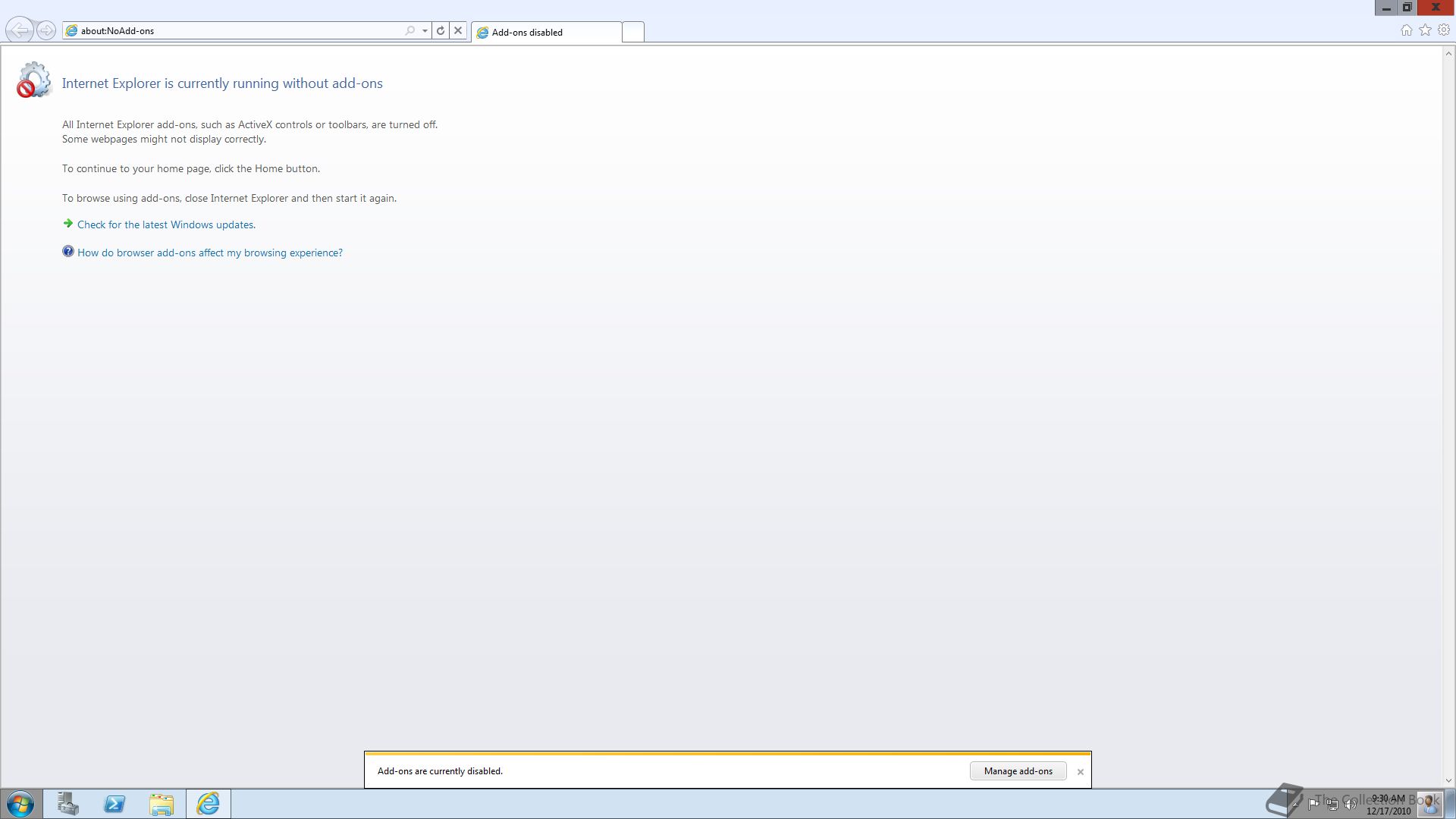Open 'How do browser add-ons affect my browsing experience?' link

(x=210, y=253)
